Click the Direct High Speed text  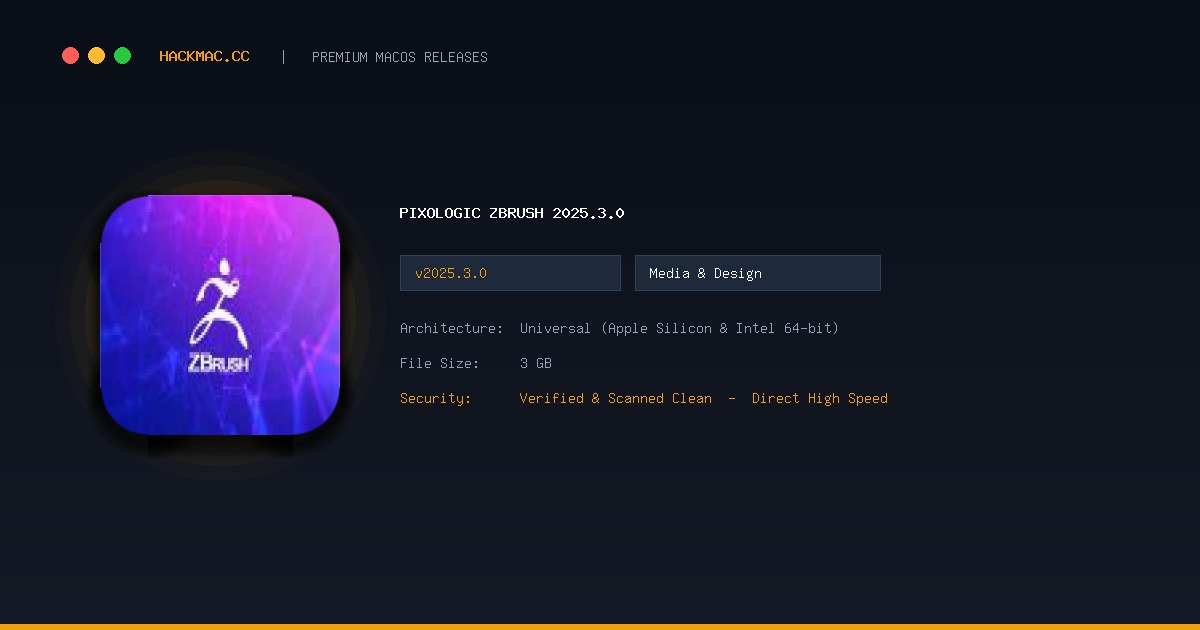tap(820, 398)
